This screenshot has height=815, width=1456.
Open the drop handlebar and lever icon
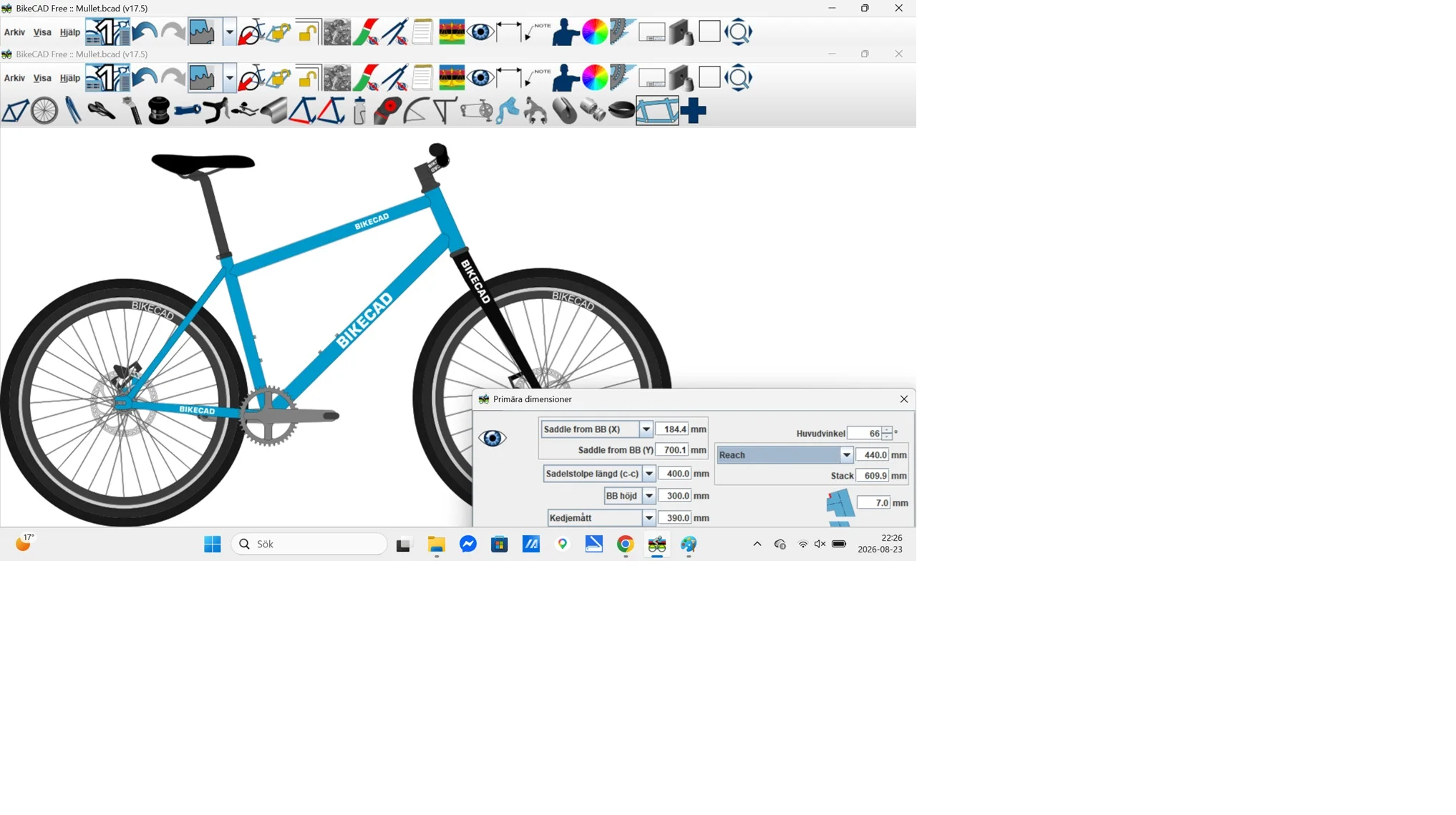coord(215,111)
